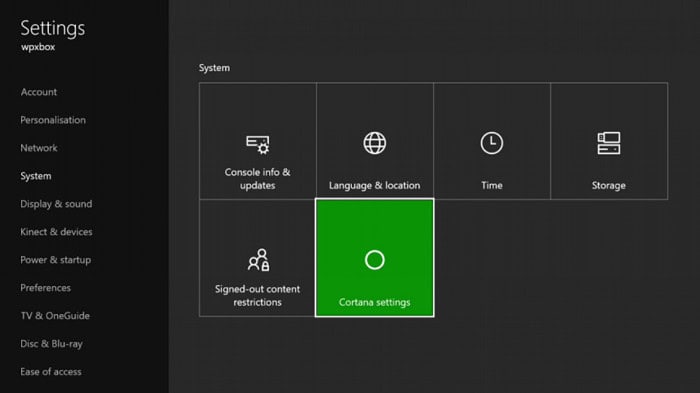
Task: Select Signed-out content restrictions people icon
Action: [x=258, y=260]
